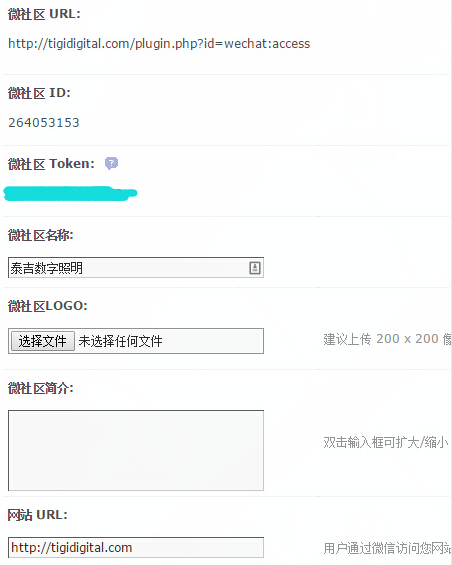The height and width of the screenshot is (565, 452).
Task: Click the Token help question mark icon
Action: point(111,163)
